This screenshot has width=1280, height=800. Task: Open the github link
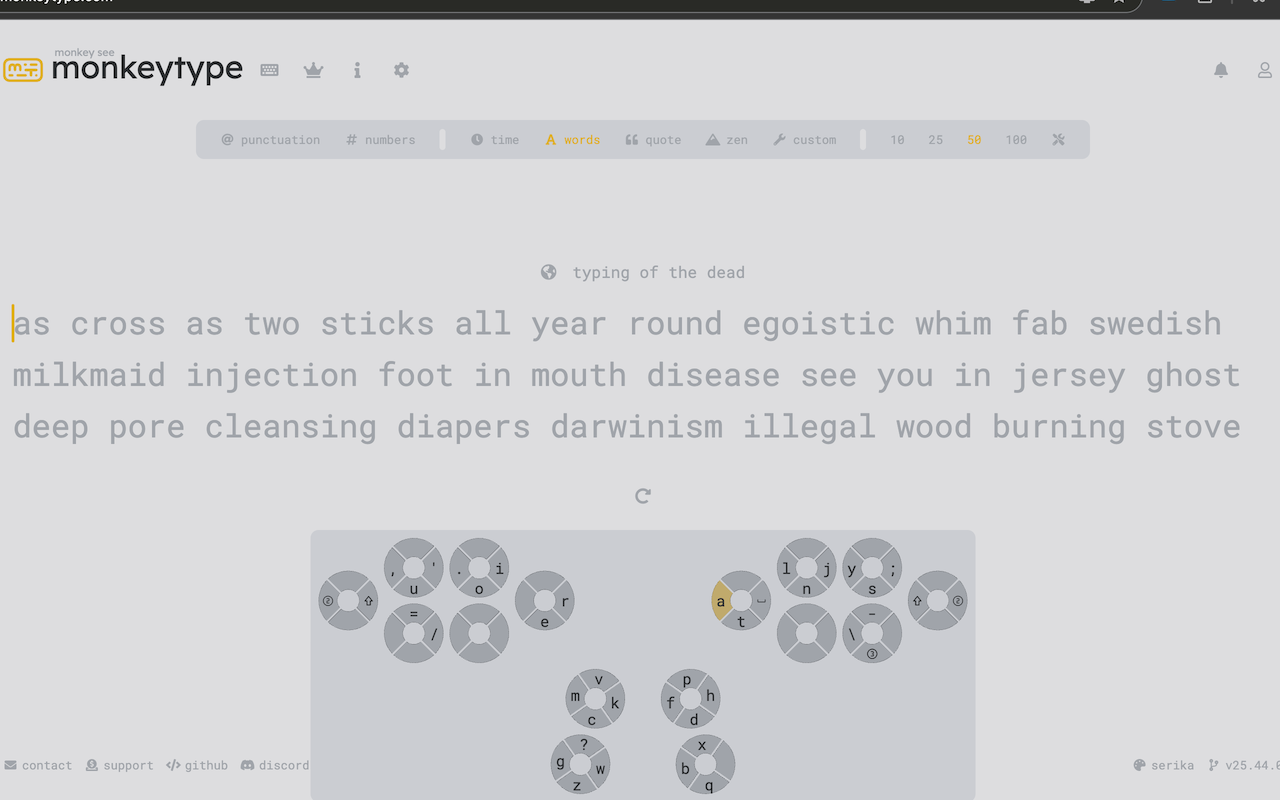click(197, 765)
